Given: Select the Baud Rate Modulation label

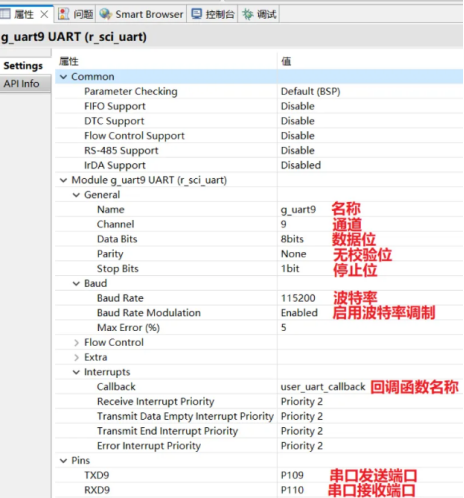Looking at the screenshot, I should click(149, 313).
